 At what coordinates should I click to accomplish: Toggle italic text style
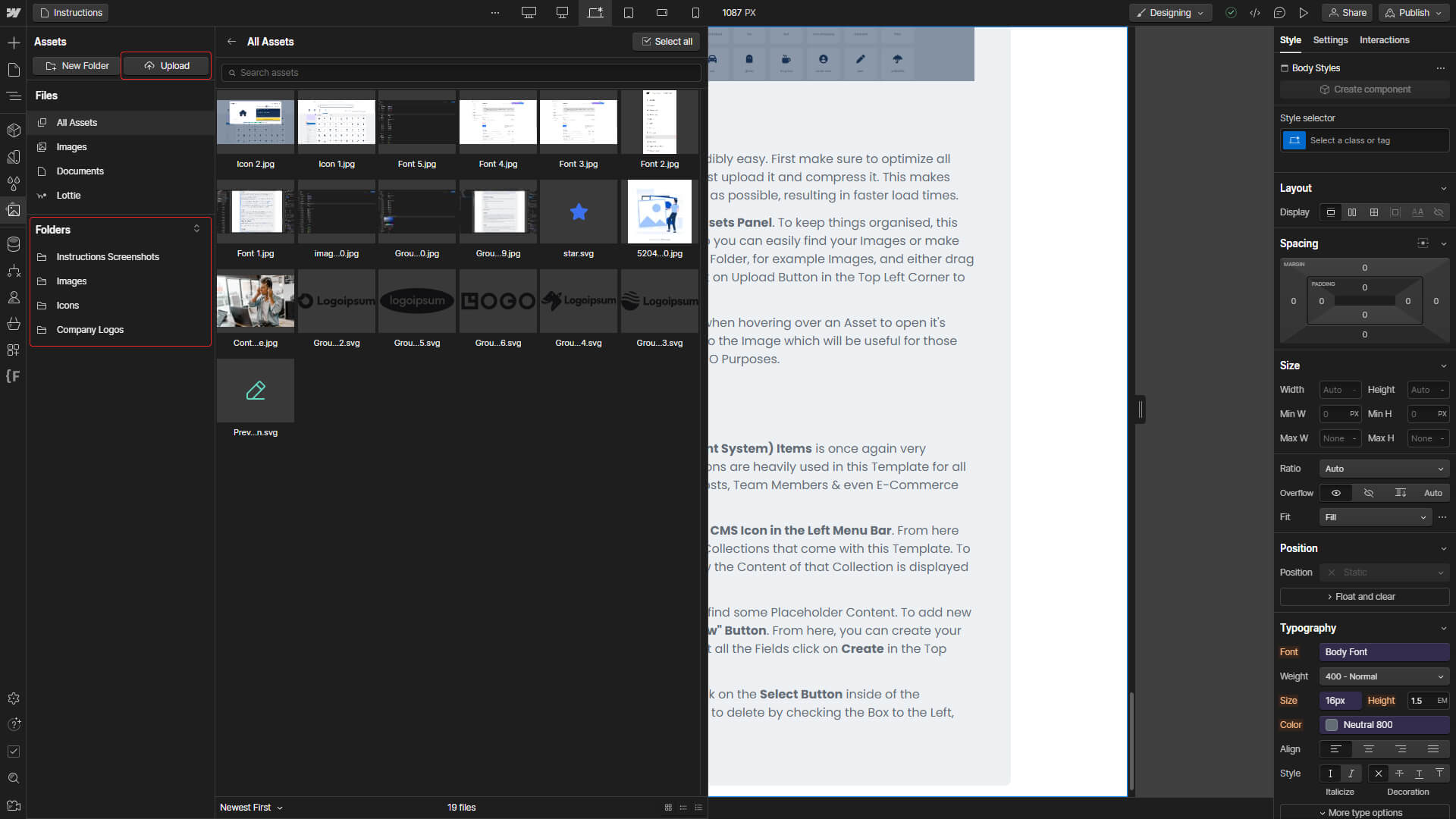click(x=1351, y=773)
